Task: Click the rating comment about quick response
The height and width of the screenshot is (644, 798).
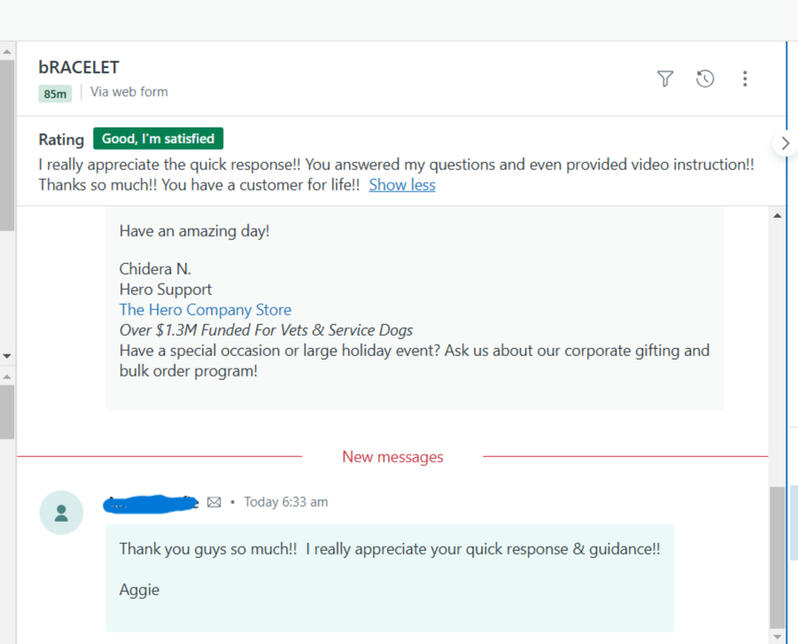Action: click(396, 175)
